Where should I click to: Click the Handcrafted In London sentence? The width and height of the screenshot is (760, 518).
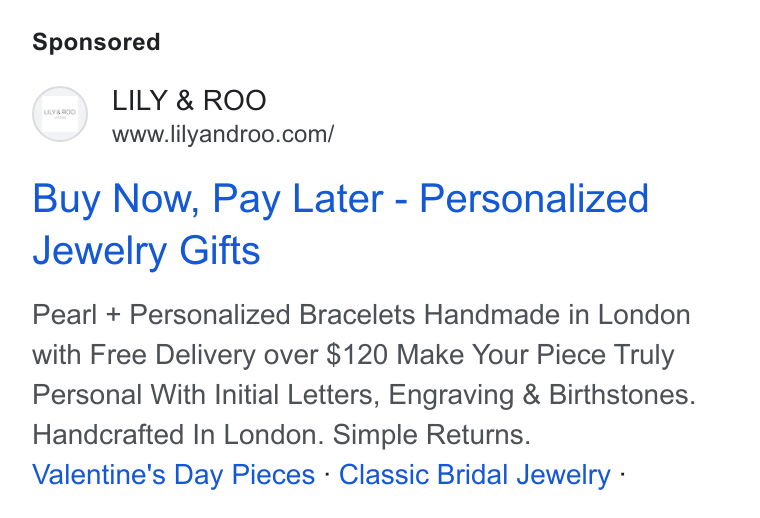(x=178, y=434)
